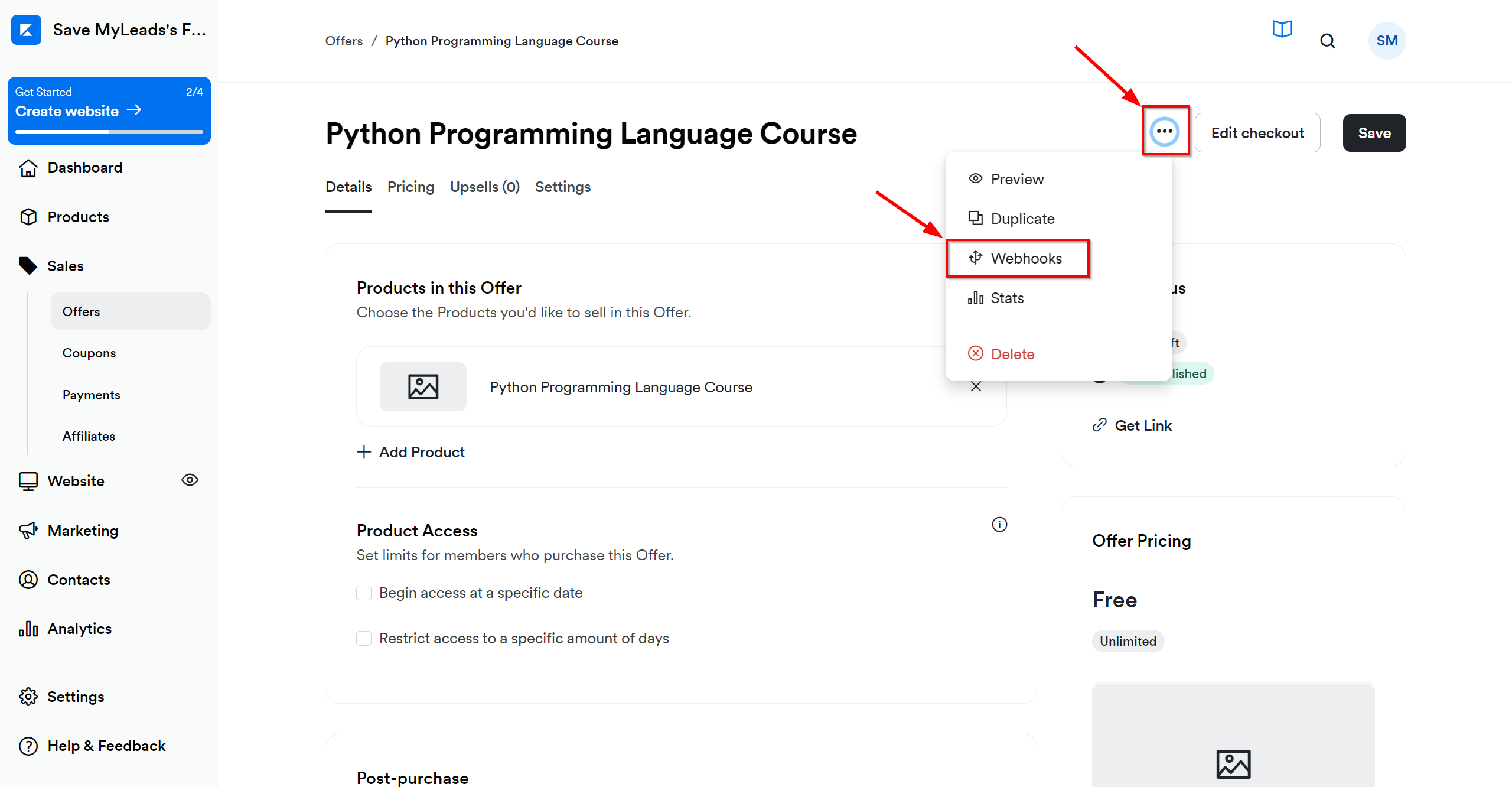Click Add Product link in offer
Screen dimensions: 1512x787
click(x=411, y=452)
